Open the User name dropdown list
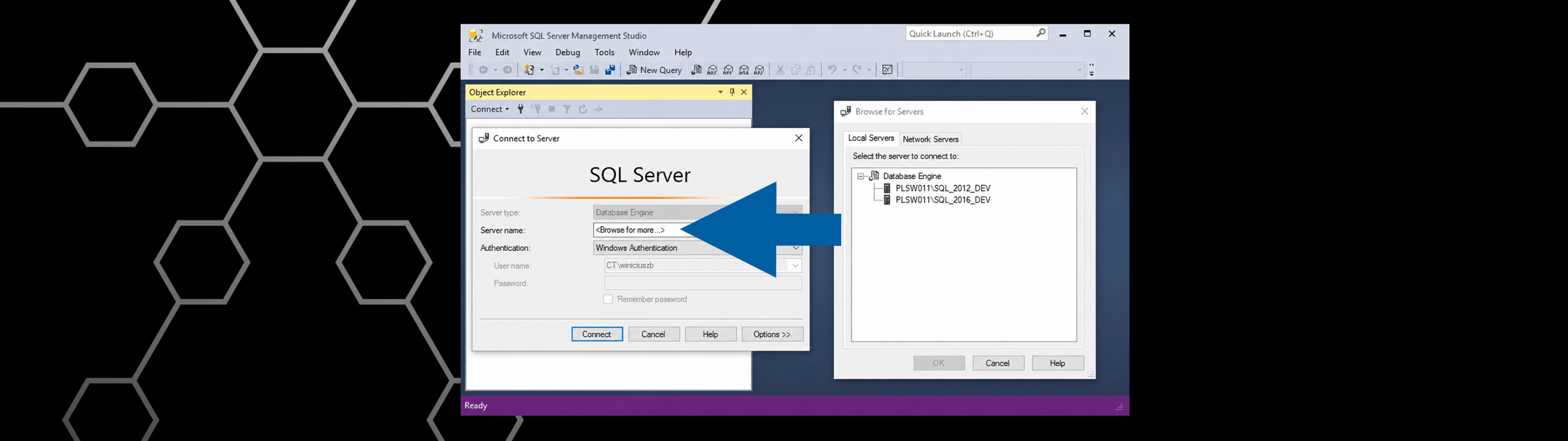1568x441 pixels. 796,266
